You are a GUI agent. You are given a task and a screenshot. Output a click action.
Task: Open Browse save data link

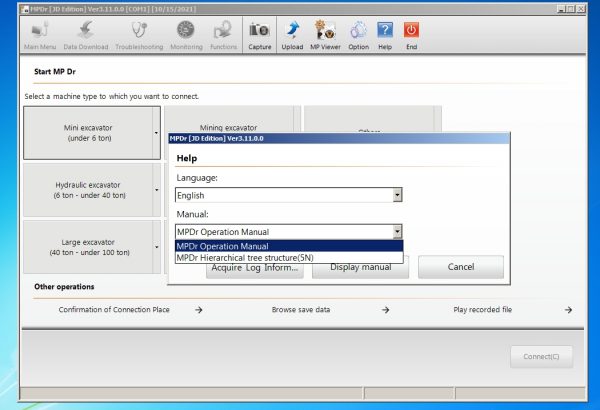tap(301, 310)
